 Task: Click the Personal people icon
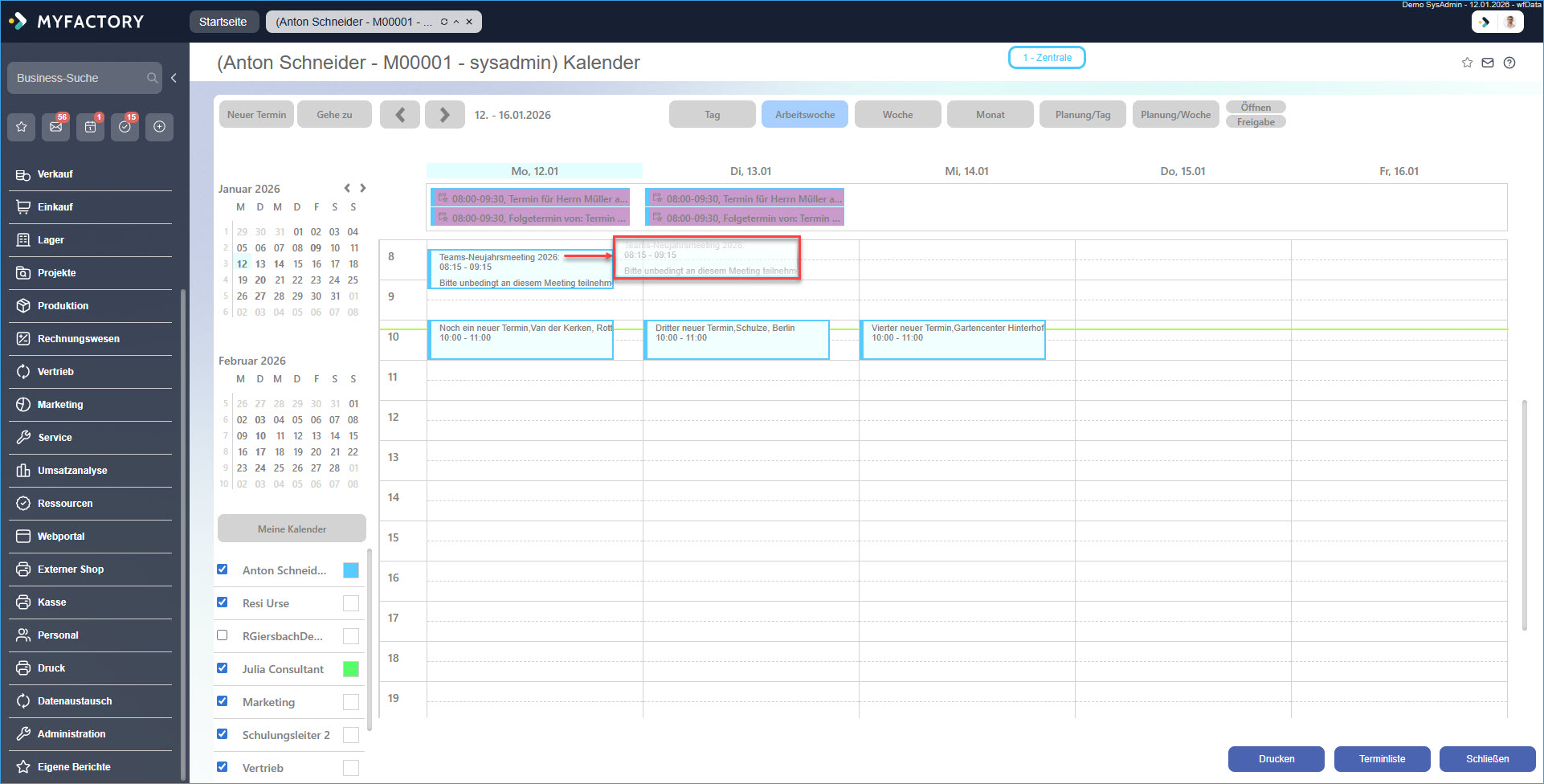23,635
